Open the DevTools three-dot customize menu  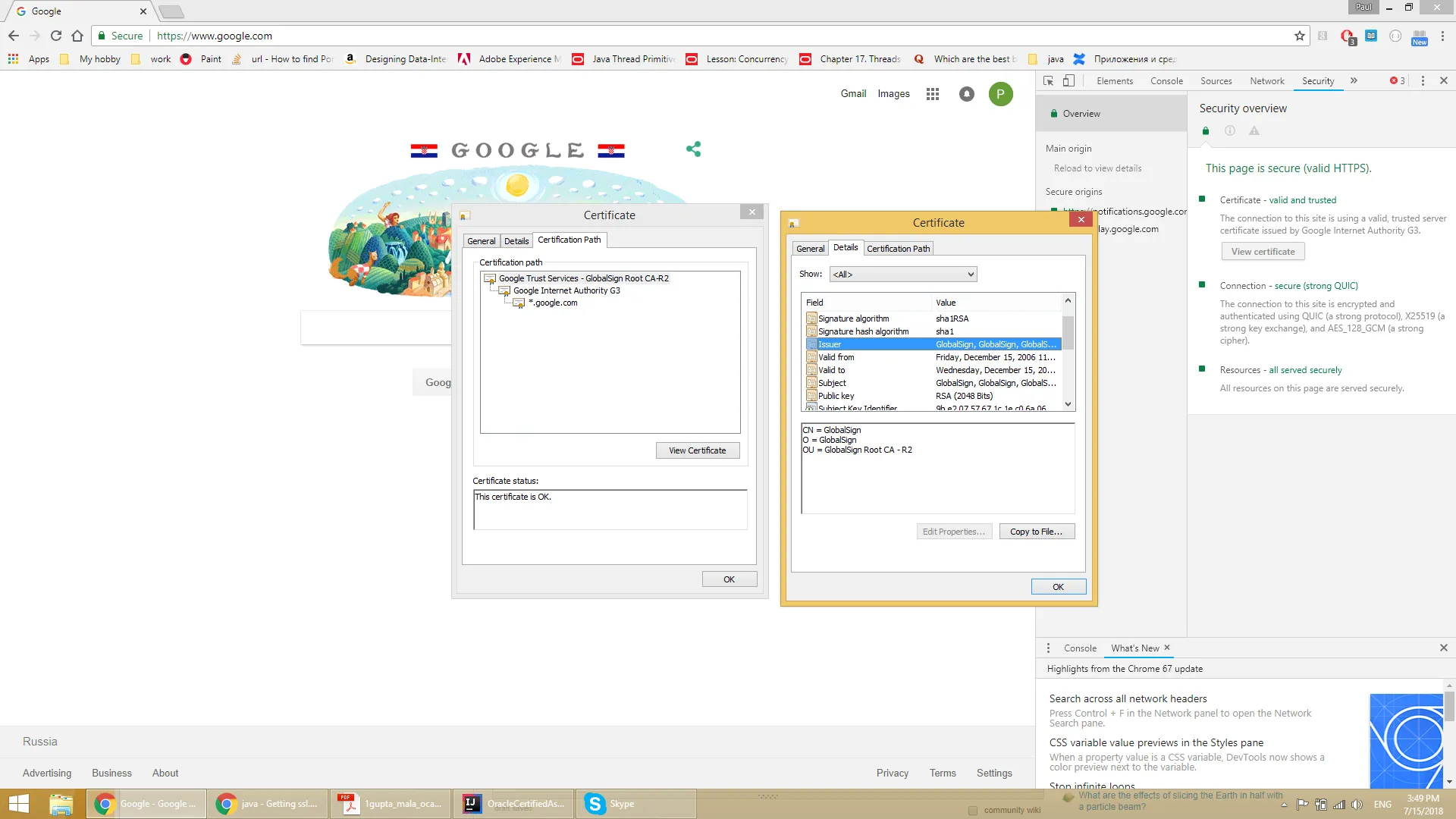coord(1423,80)
